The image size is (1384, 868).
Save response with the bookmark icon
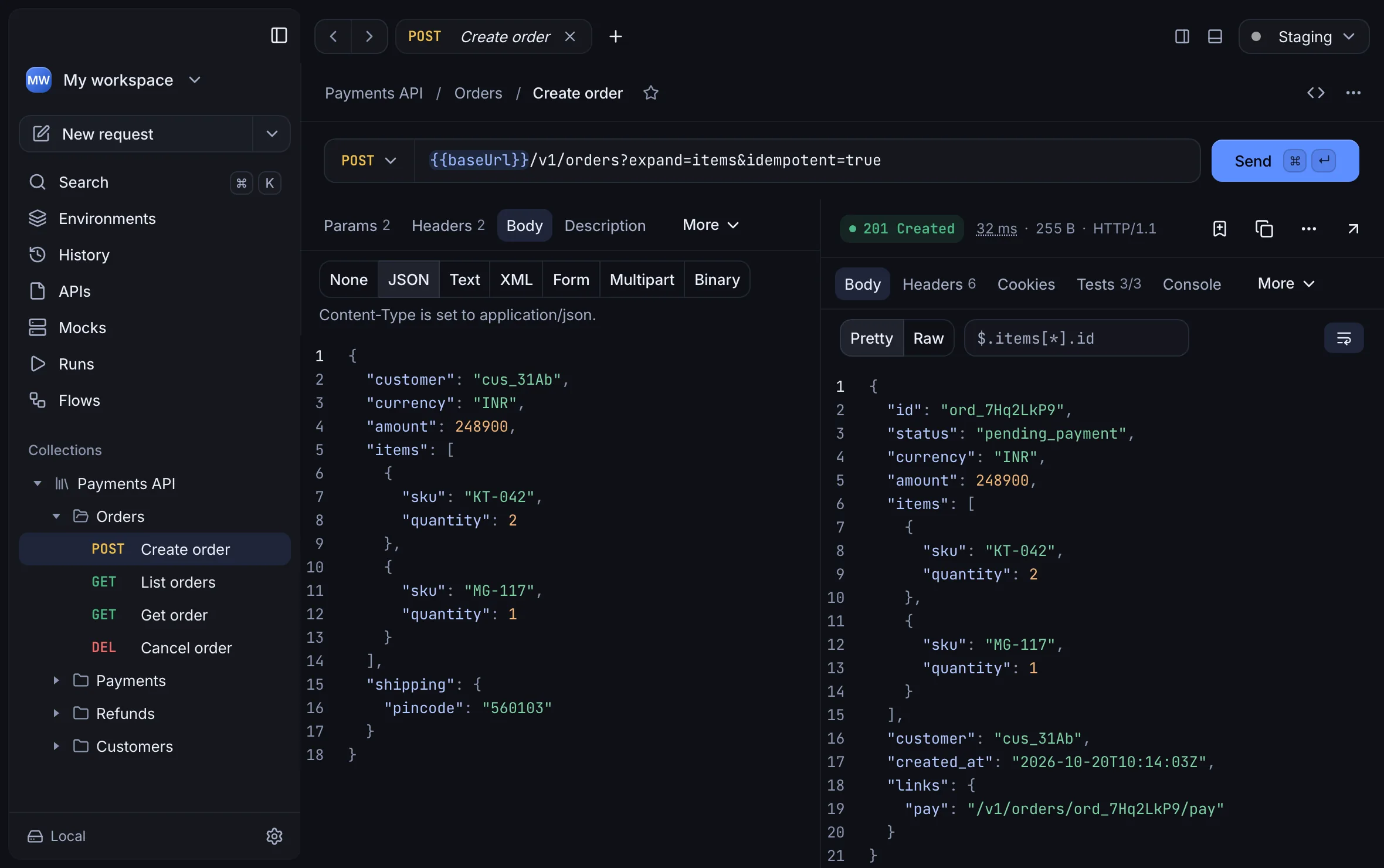point(1220,229)
